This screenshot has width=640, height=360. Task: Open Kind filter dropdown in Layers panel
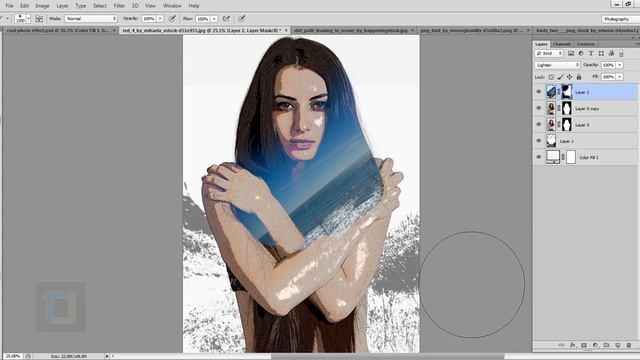549,53
